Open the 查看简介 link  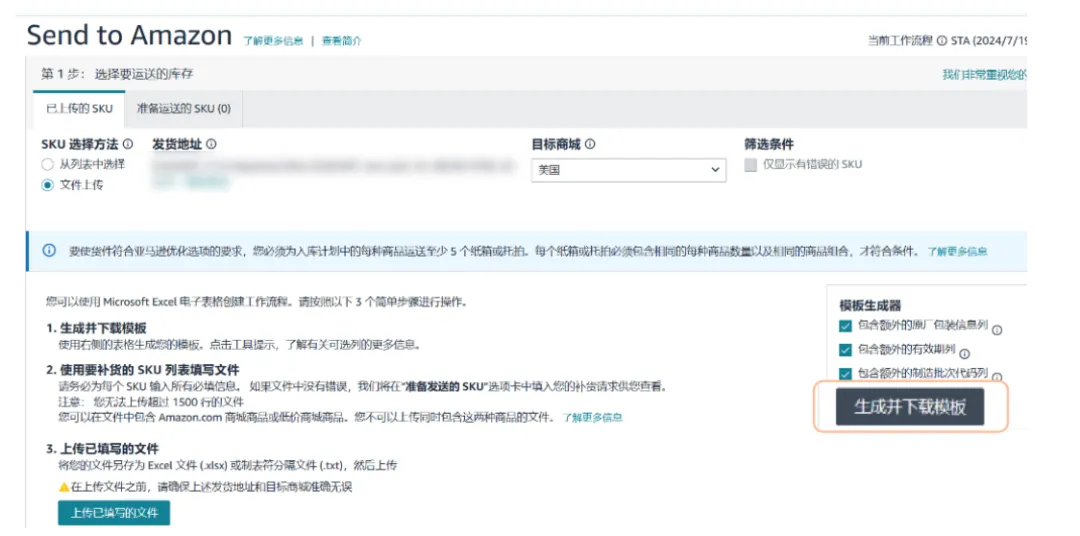pos(342,41)
